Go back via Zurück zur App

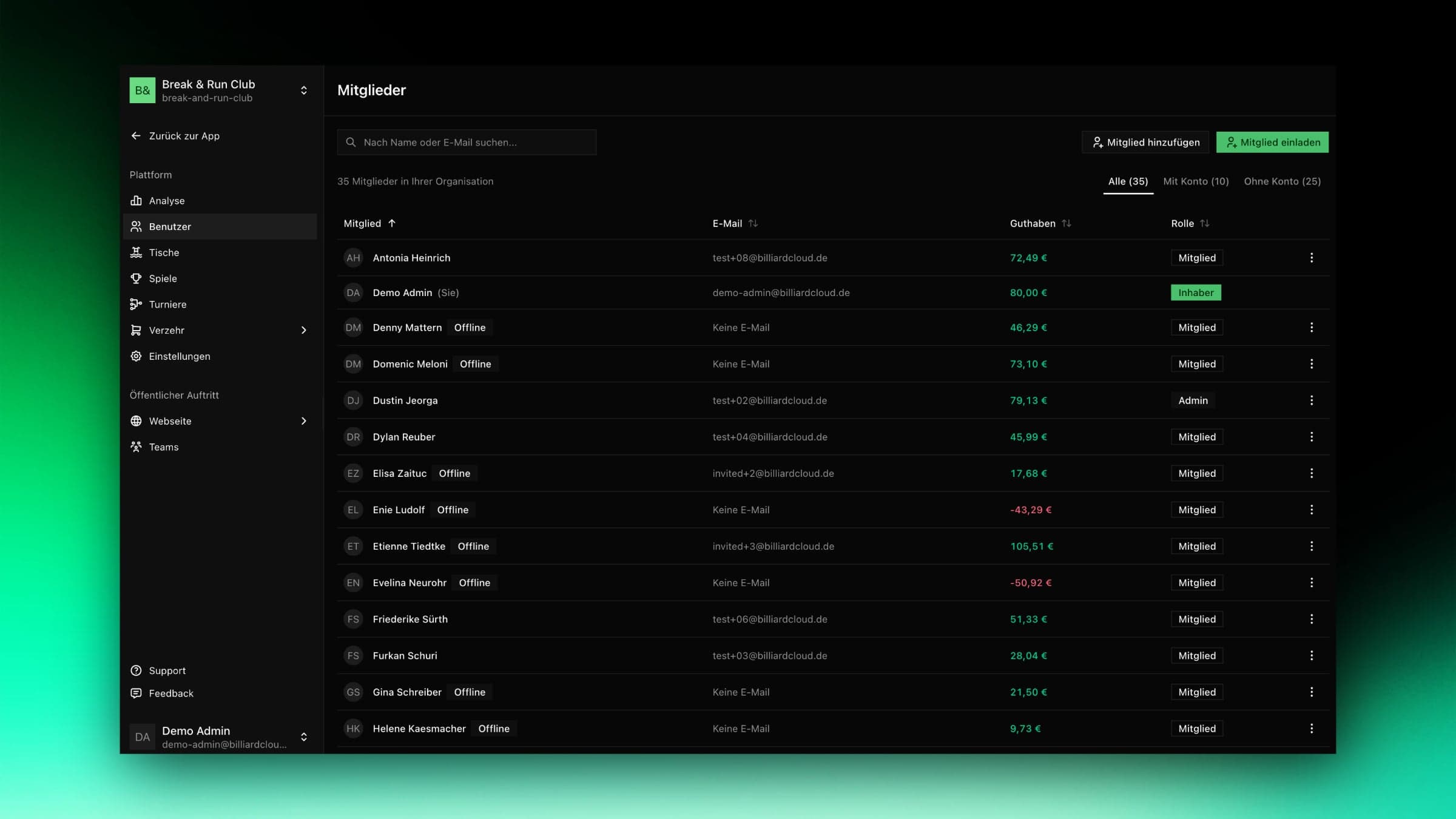175,136
